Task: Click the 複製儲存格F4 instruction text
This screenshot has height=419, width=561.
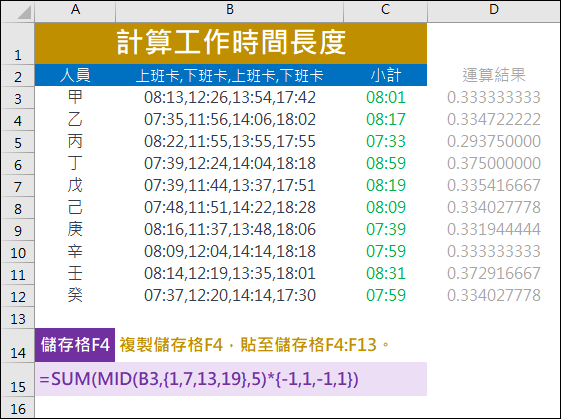Action: click(254, 345)
